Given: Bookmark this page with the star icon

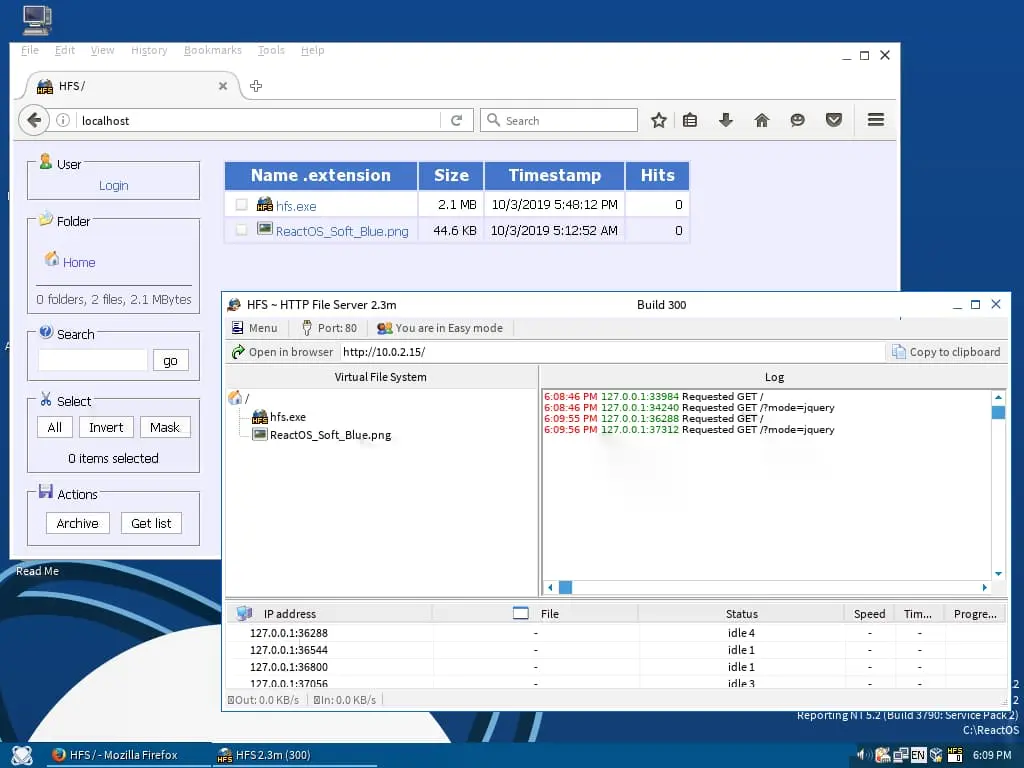Looking at the screenshot, I should [659, 119].
